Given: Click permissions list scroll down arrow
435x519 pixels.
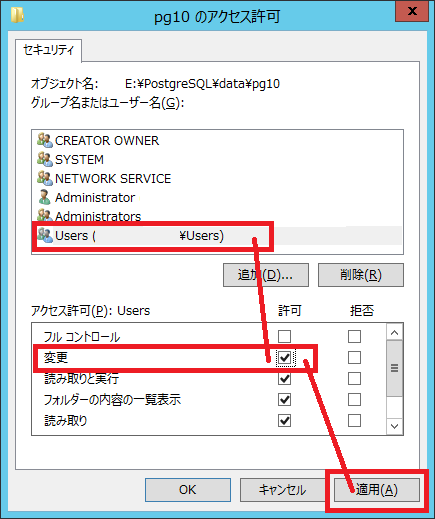Looking at the screenshot, I should click(395, 426).
